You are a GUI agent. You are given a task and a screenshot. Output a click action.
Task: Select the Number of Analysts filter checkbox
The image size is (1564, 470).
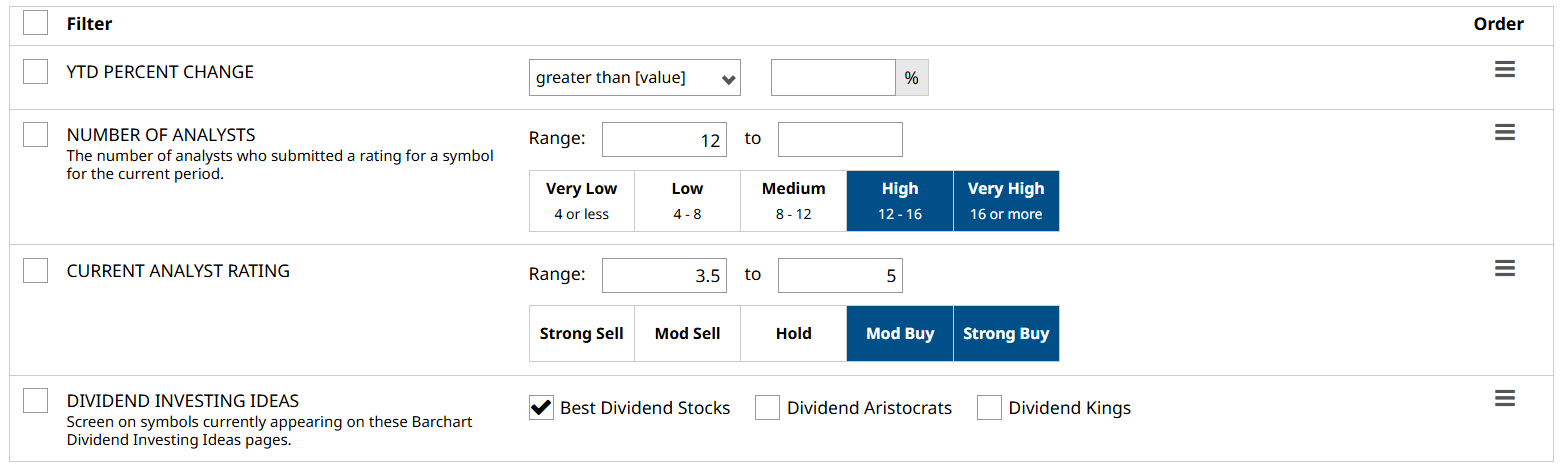pos(35,134)
